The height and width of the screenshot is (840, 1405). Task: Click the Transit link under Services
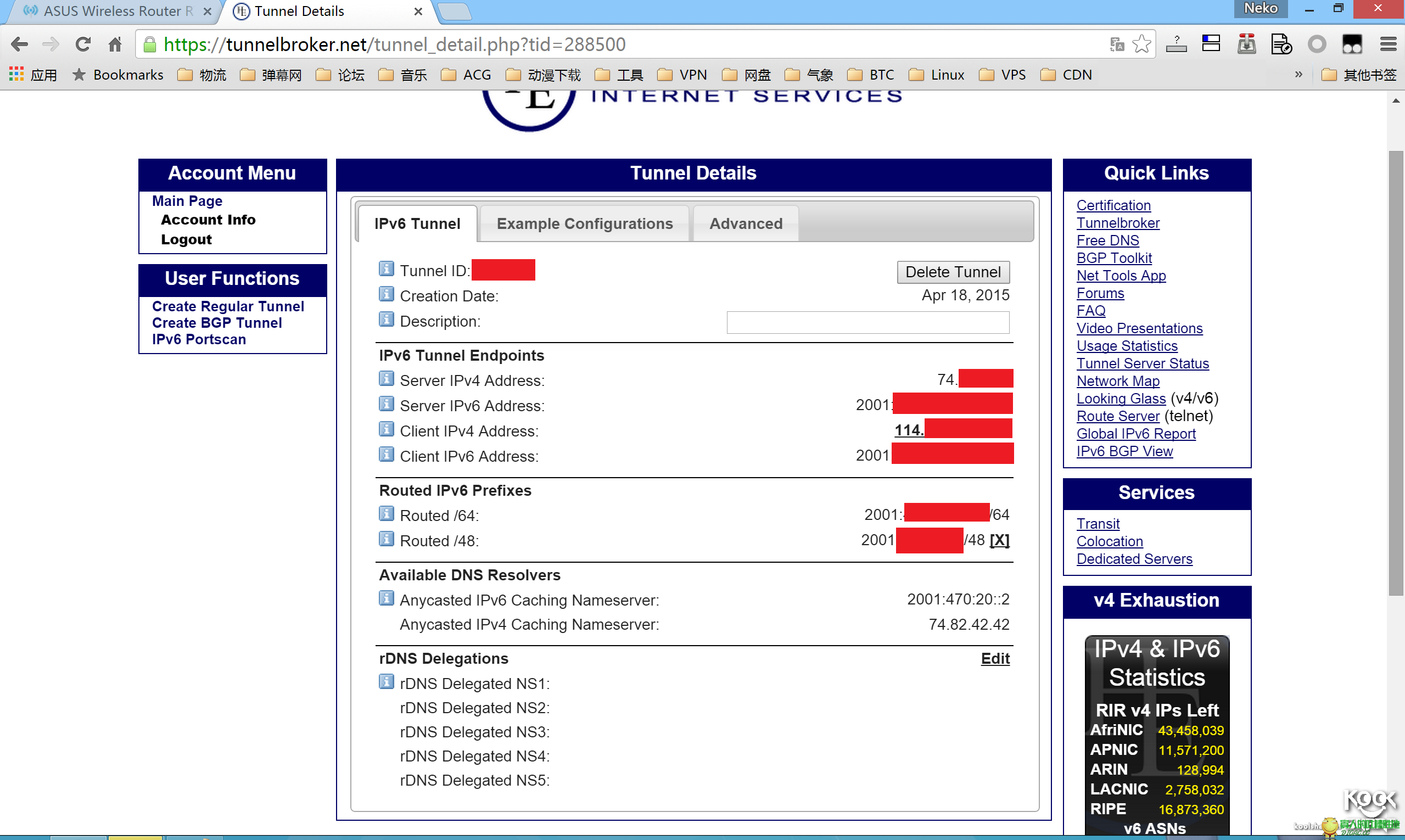[x=1098, y=524]
